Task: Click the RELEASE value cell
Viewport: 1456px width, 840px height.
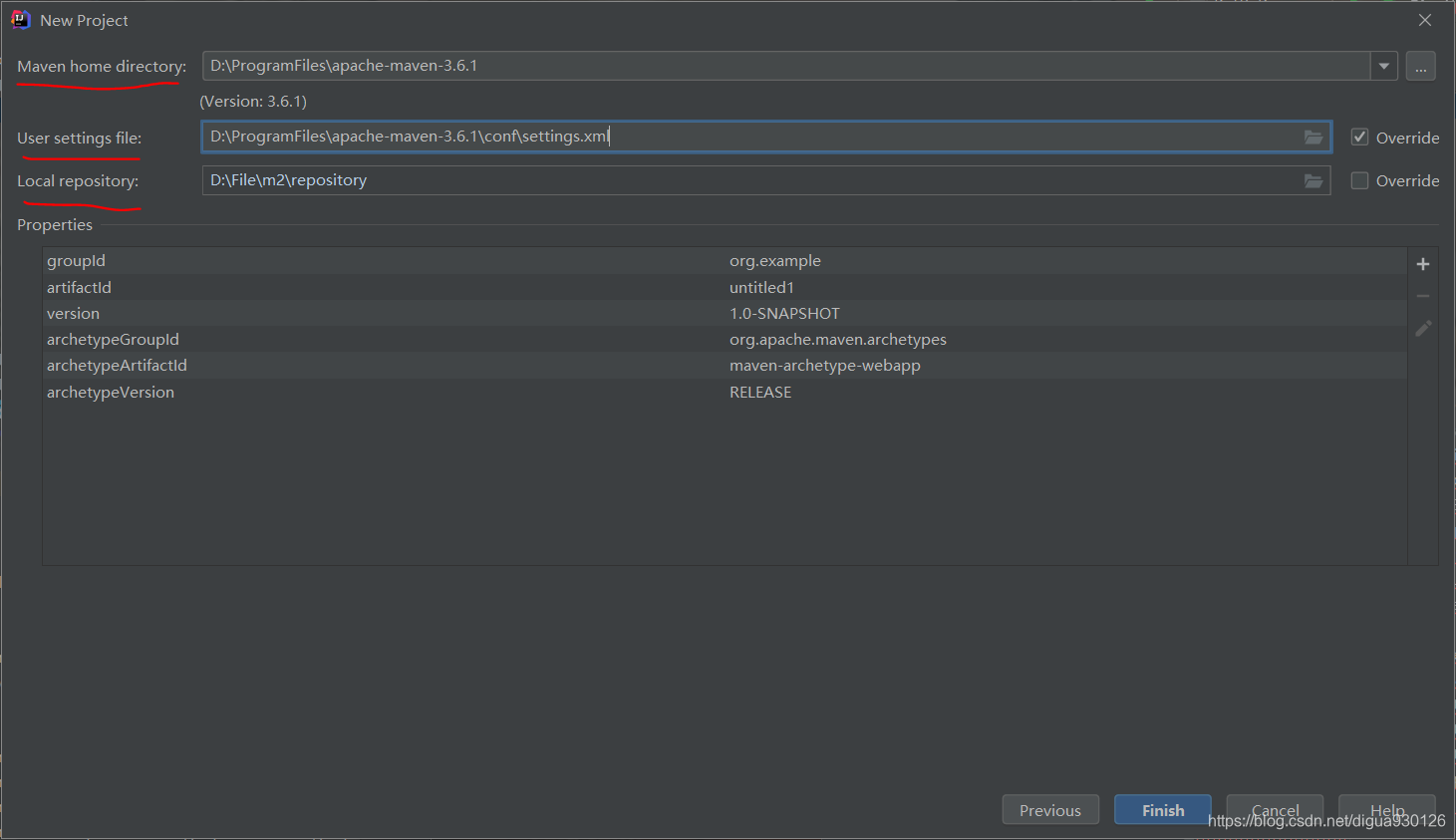Action: pos(760,392)
